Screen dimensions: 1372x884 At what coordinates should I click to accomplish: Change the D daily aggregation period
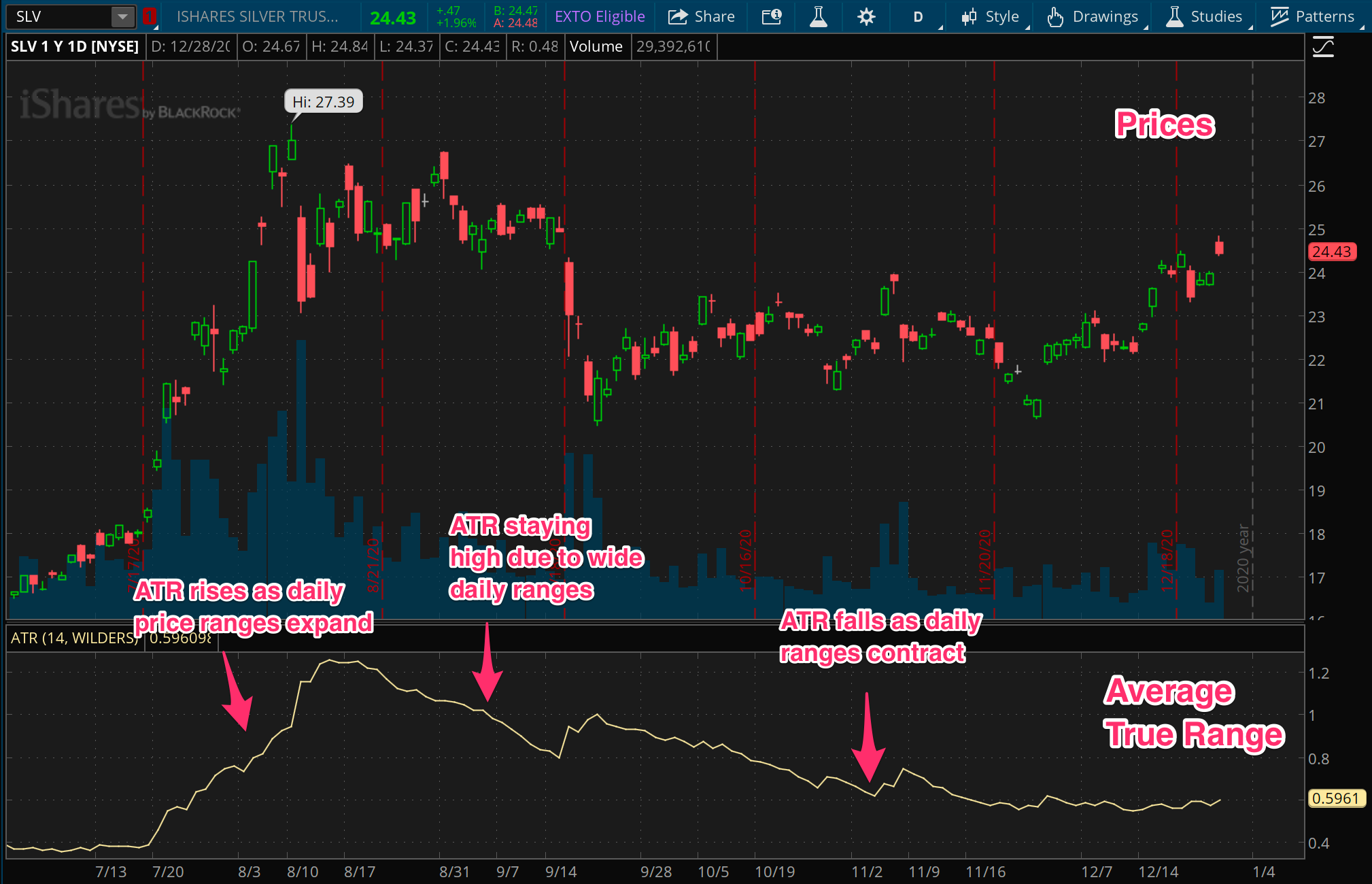[x=919, y=17]
